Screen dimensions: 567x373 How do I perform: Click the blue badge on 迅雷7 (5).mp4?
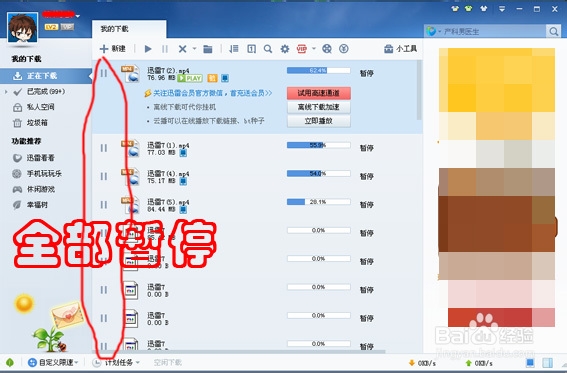click(x=183, y=210)
